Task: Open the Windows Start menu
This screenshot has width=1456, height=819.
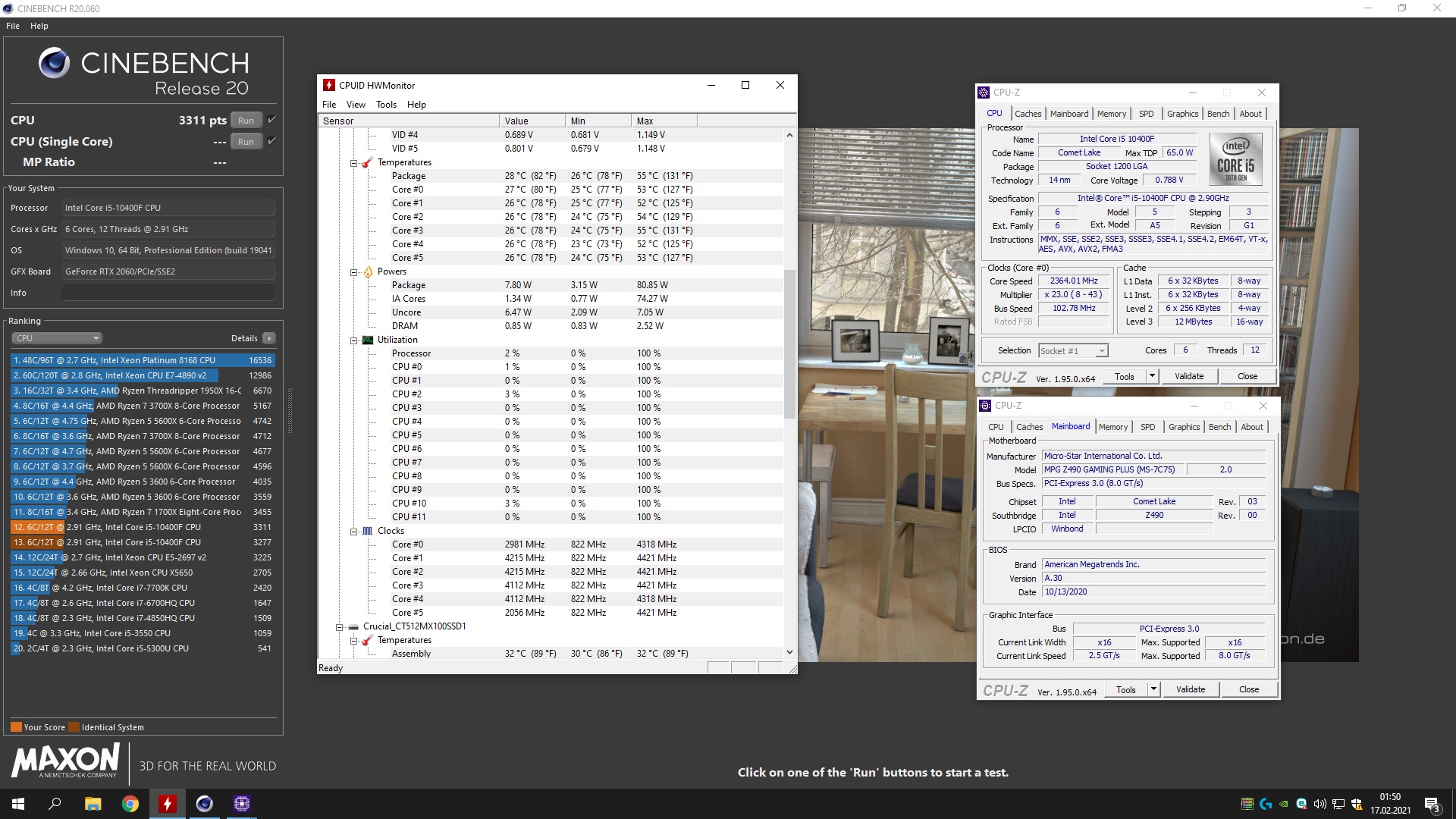Action: click(18, 804)
